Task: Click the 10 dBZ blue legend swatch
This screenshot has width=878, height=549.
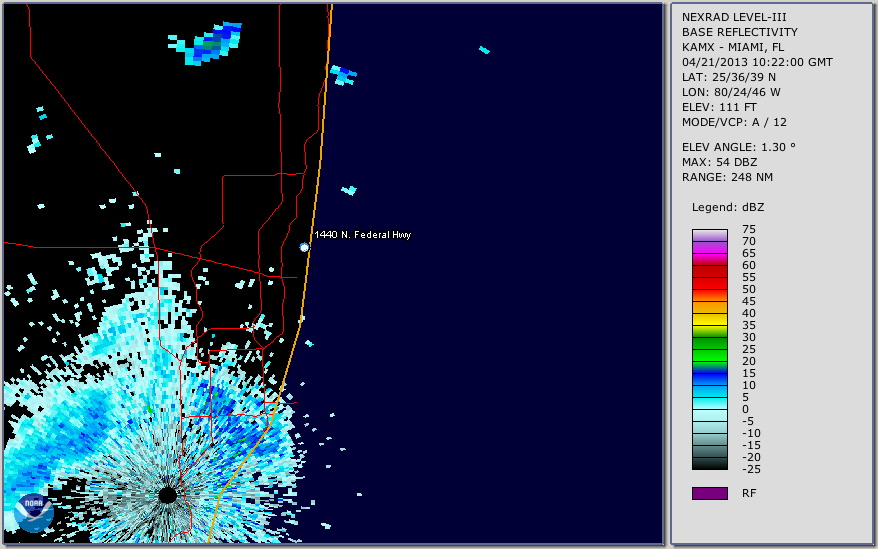Action: tap(709, 379)
